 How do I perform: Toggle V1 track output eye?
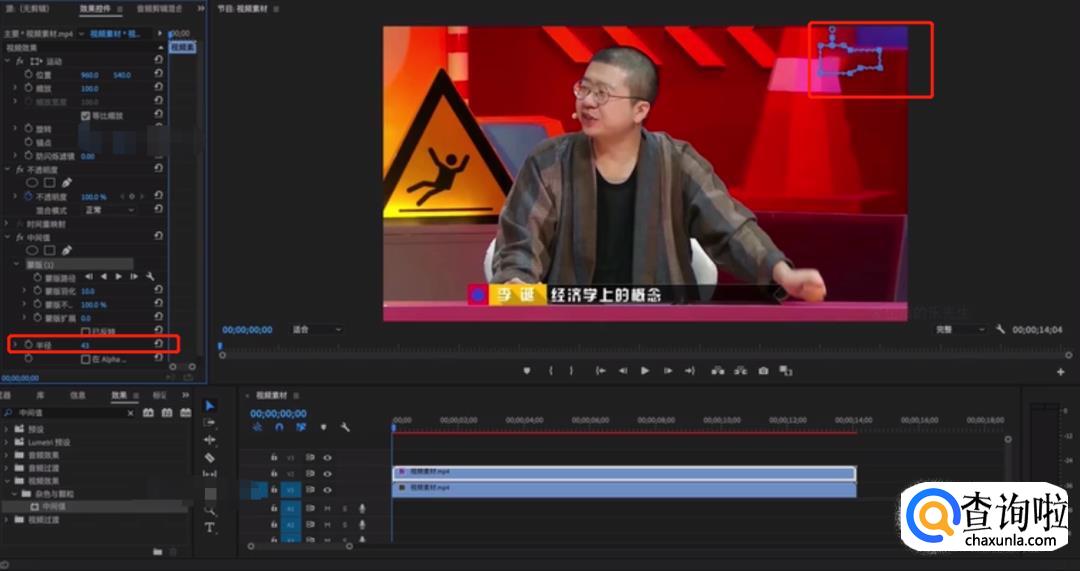(327, 490)
